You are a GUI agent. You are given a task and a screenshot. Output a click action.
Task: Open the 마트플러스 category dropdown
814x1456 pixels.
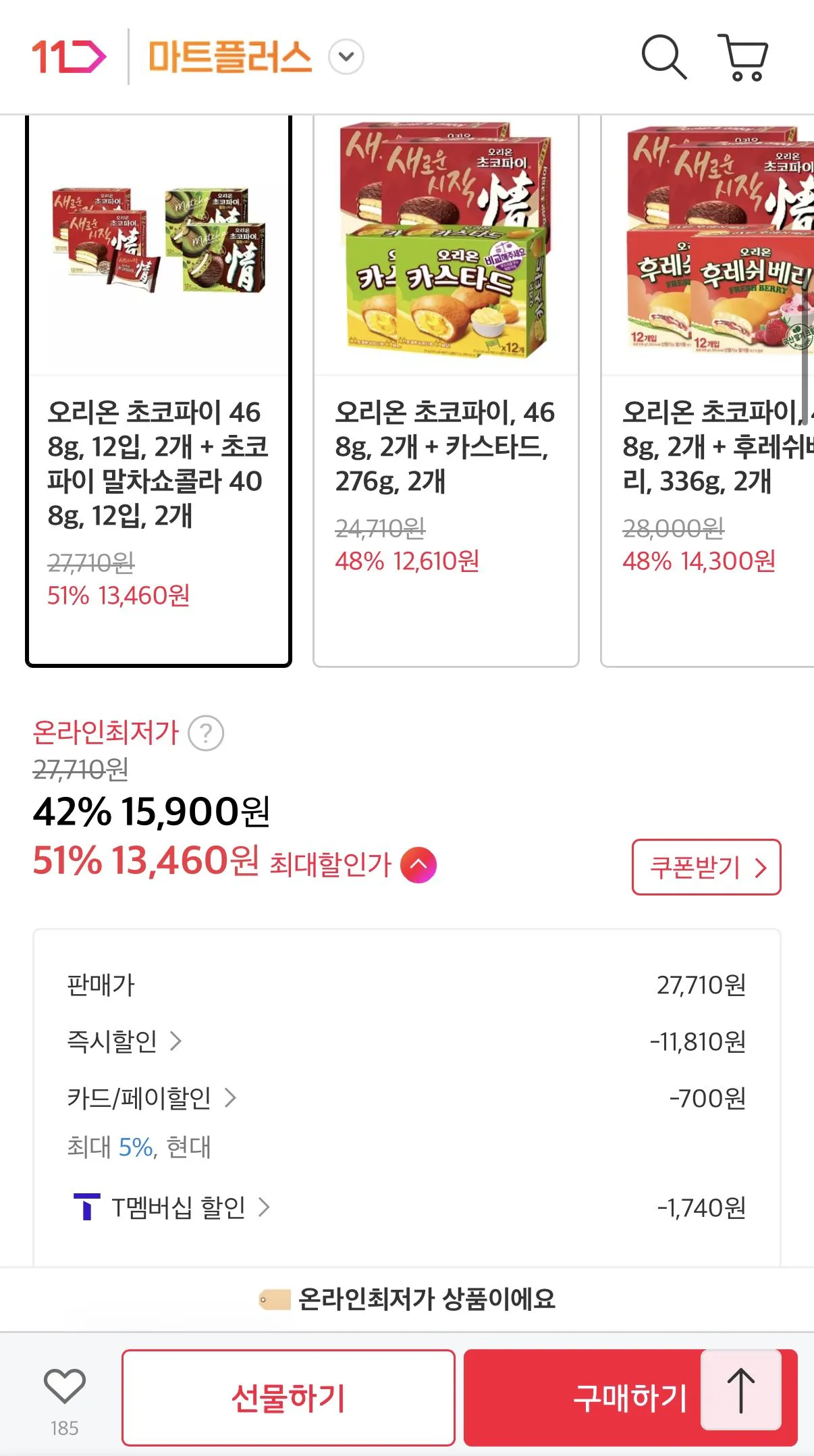pos(345,57)
